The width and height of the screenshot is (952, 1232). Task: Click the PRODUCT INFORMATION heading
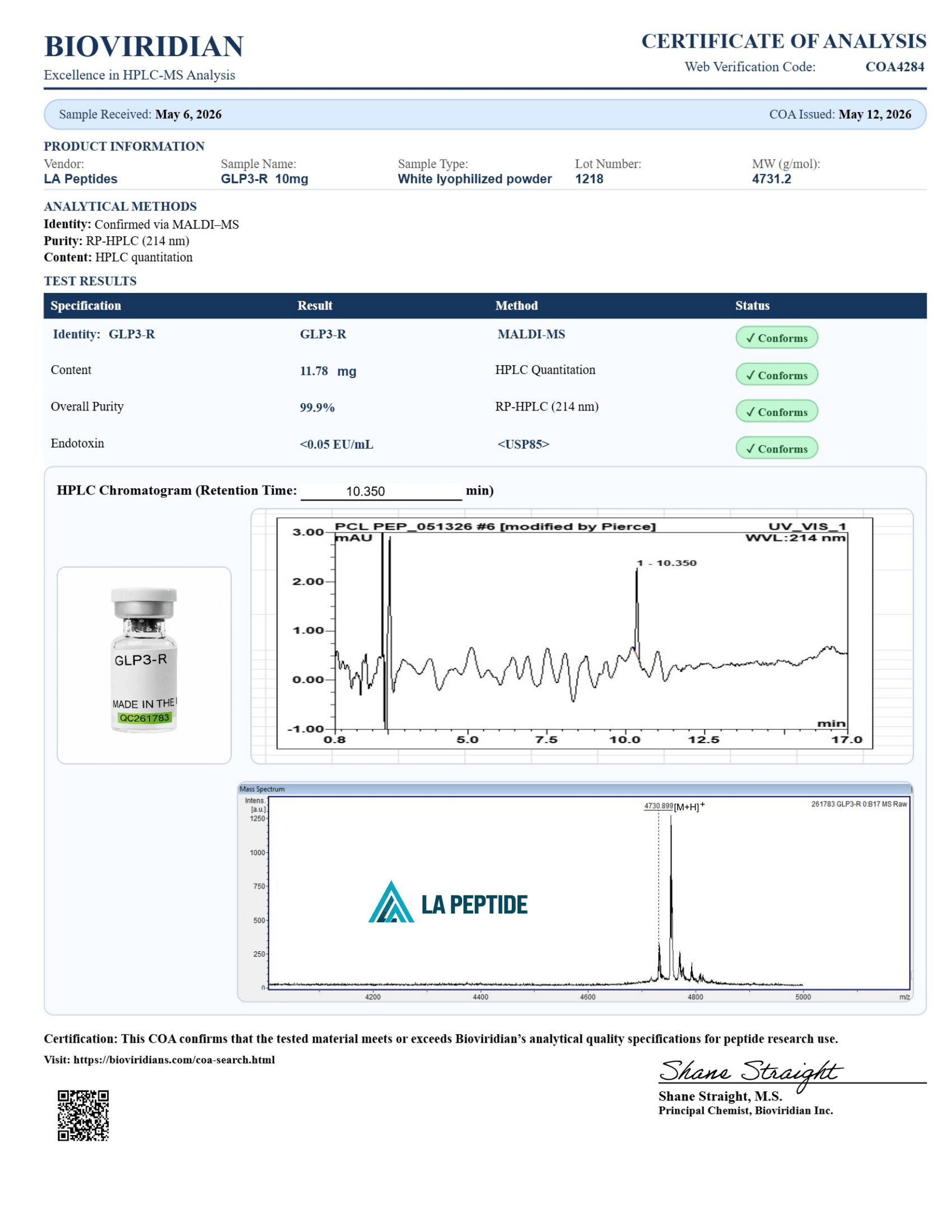(124, 146)
